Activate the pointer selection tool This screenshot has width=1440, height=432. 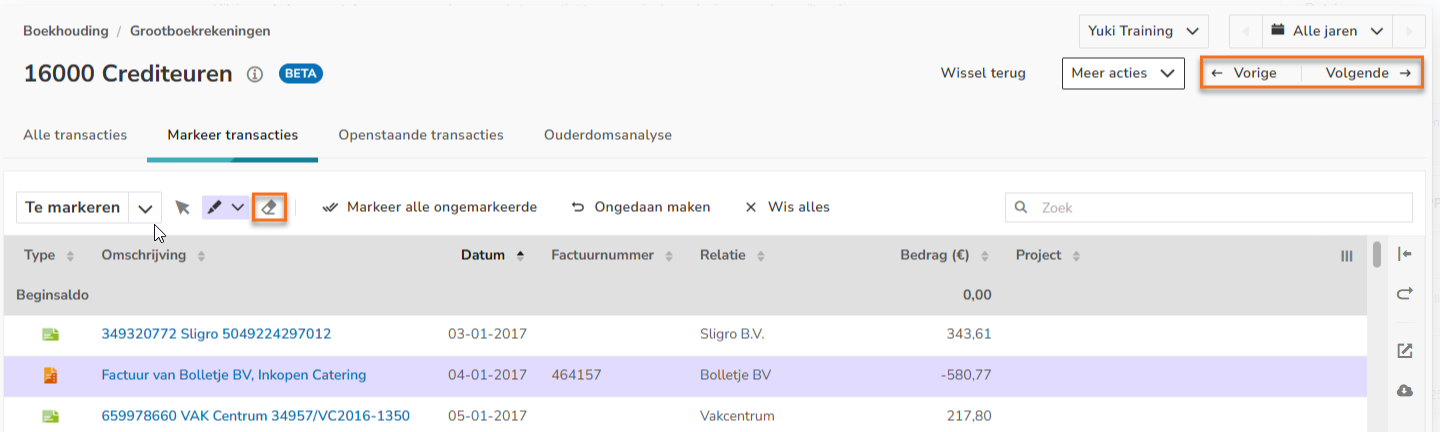pos(181,207)
